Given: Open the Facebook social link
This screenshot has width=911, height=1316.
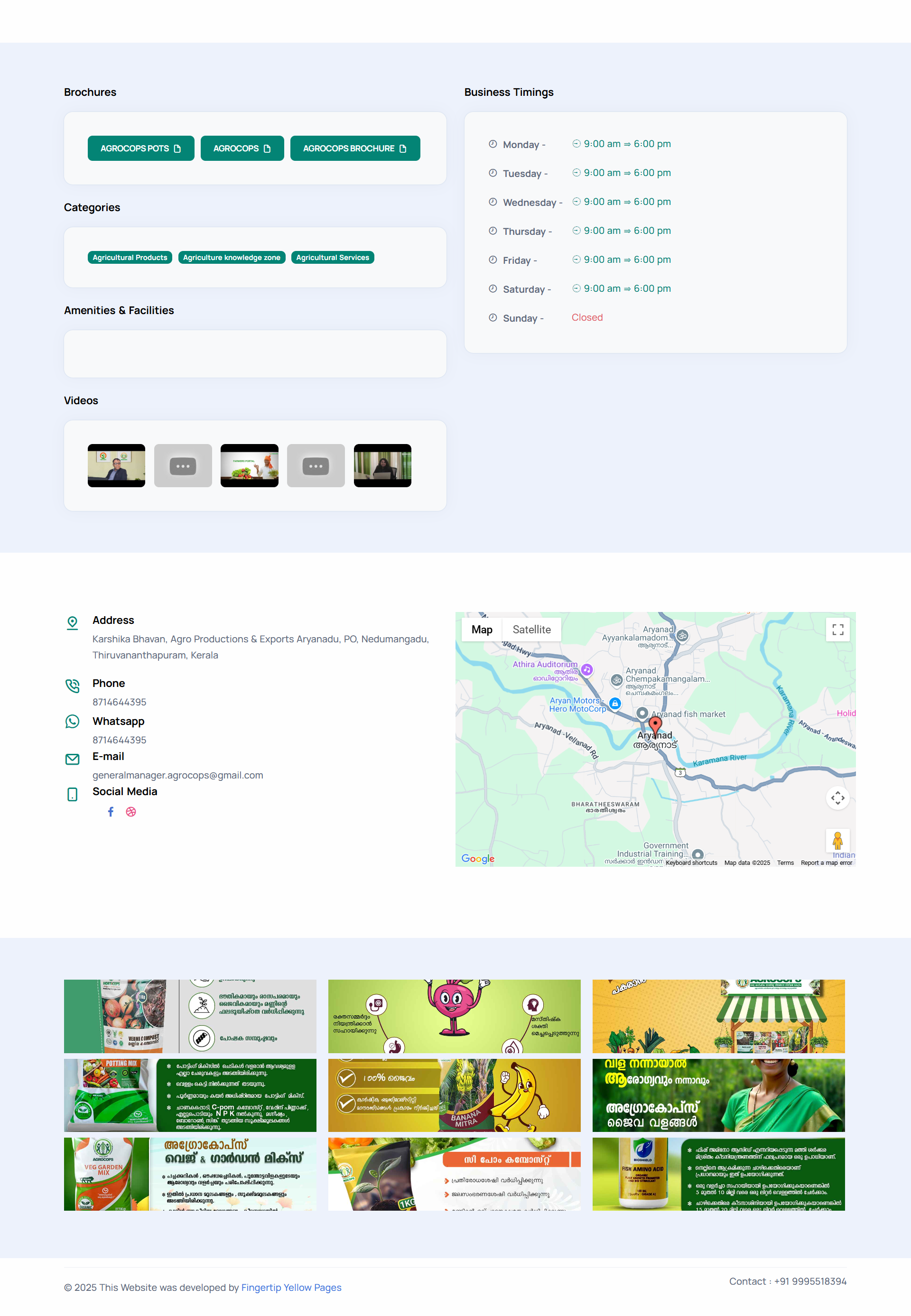Looking at the screenshot, I should pyautogui.click(x=111, y=812).
